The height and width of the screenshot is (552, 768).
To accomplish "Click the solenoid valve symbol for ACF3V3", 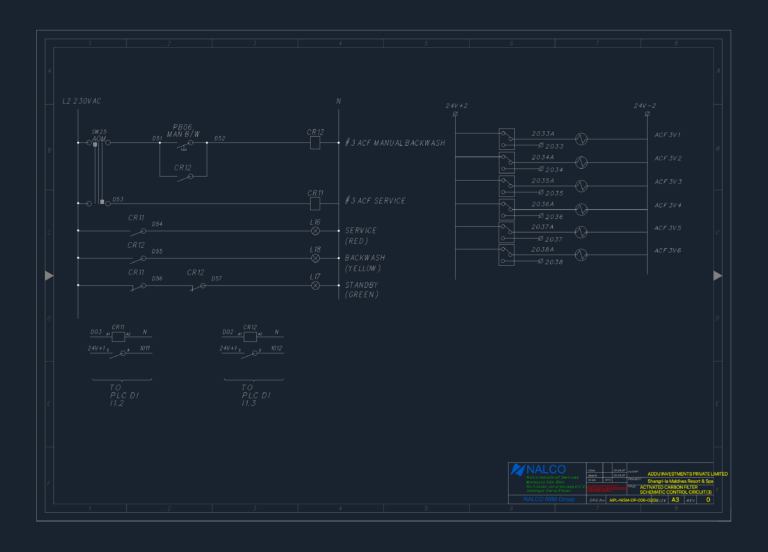I will click(581, 186).
